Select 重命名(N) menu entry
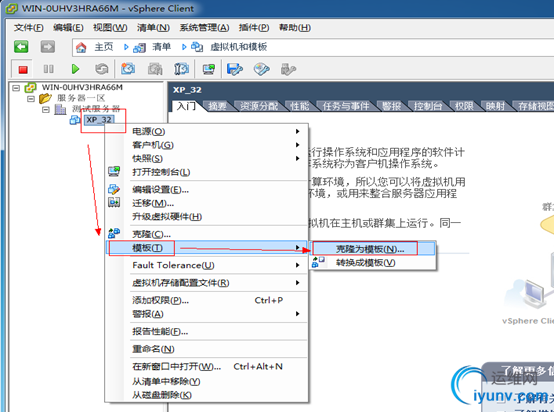 click(x=206, y=349)
